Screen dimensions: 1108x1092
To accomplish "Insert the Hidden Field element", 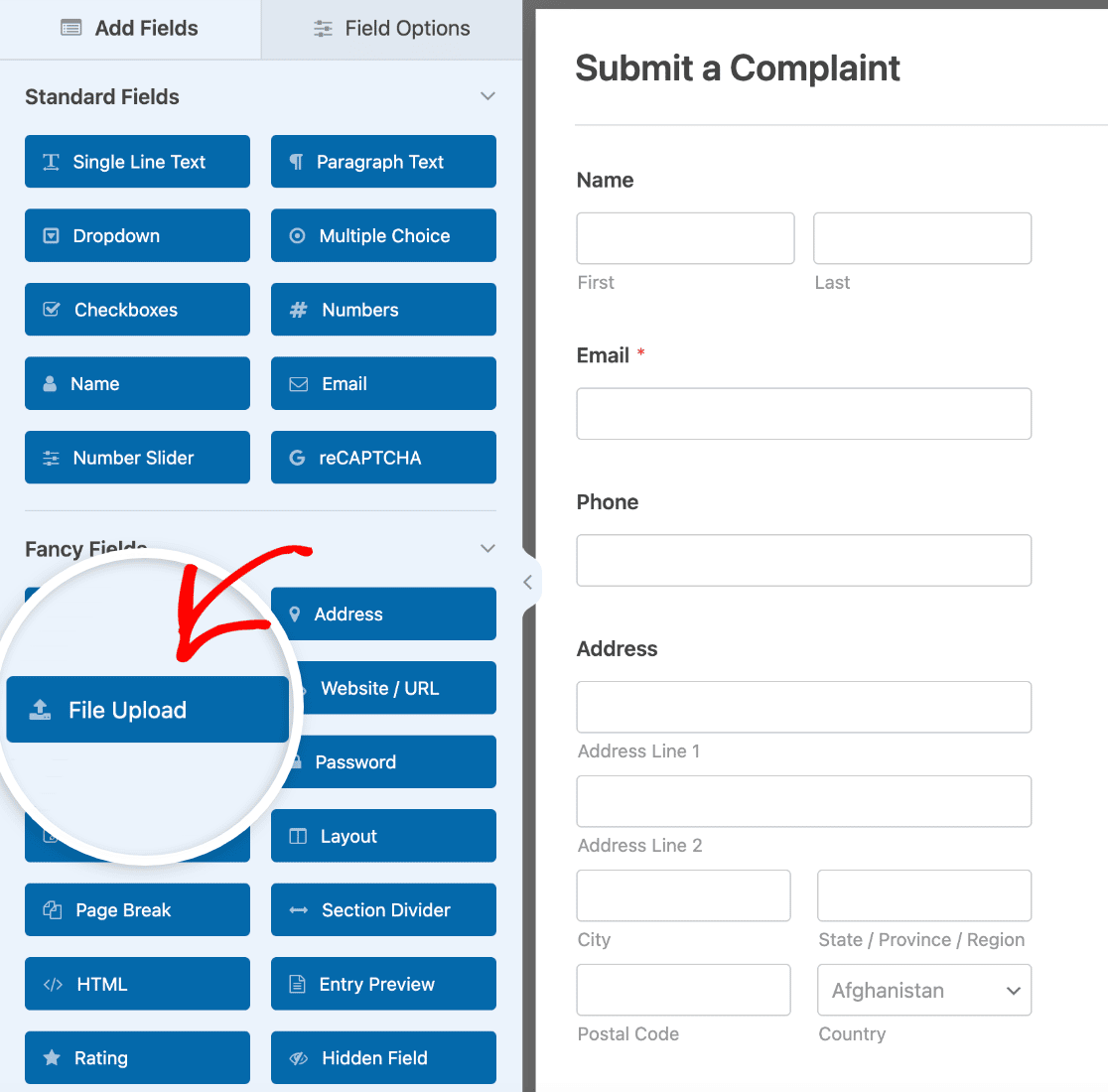I will pos(383,1057).
